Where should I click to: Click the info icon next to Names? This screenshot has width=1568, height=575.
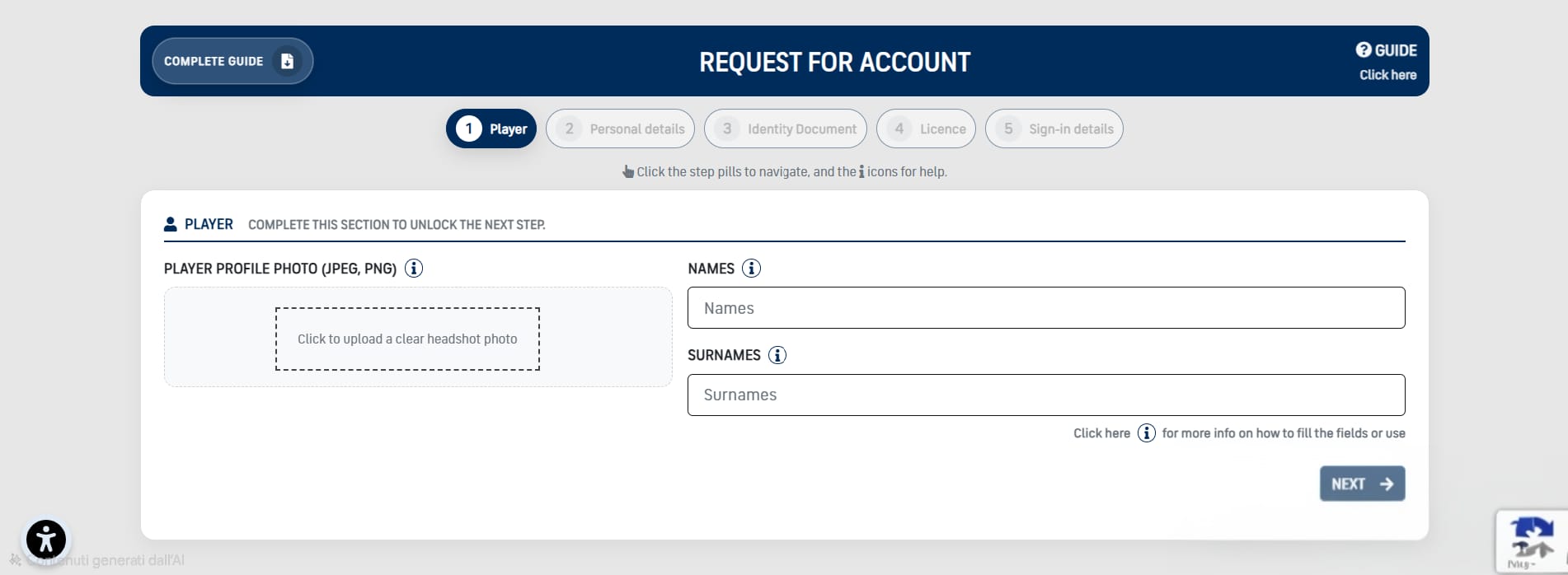(x=751, y=269)
